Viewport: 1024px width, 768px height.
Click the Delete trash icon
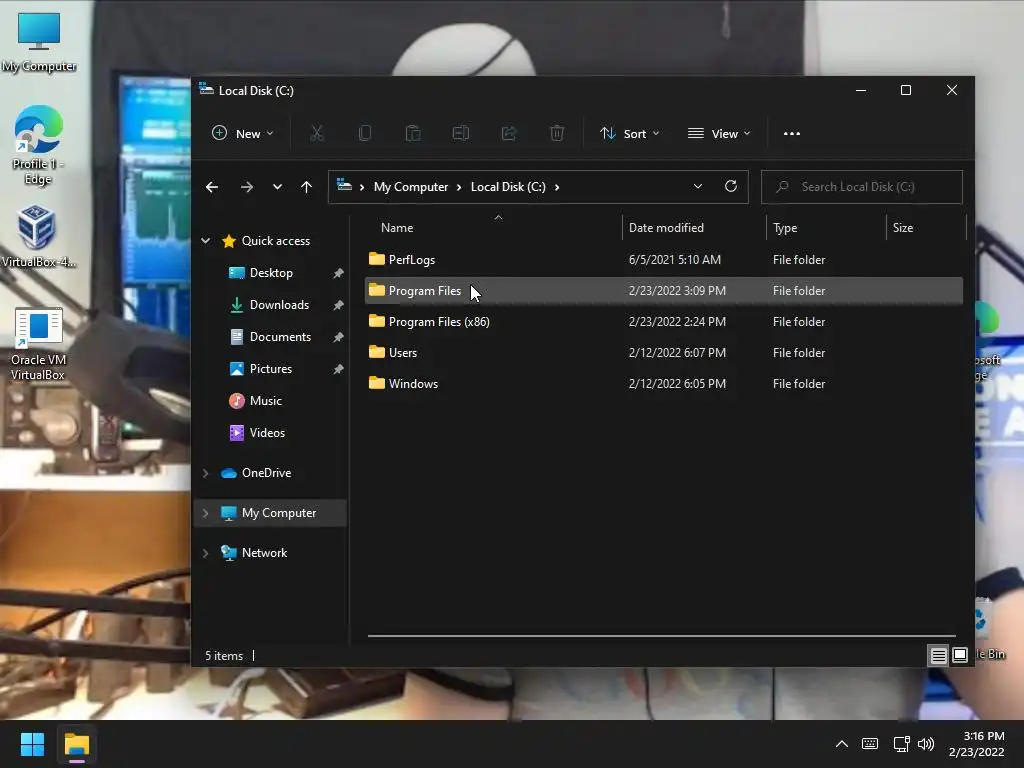[x=557, y=133]
